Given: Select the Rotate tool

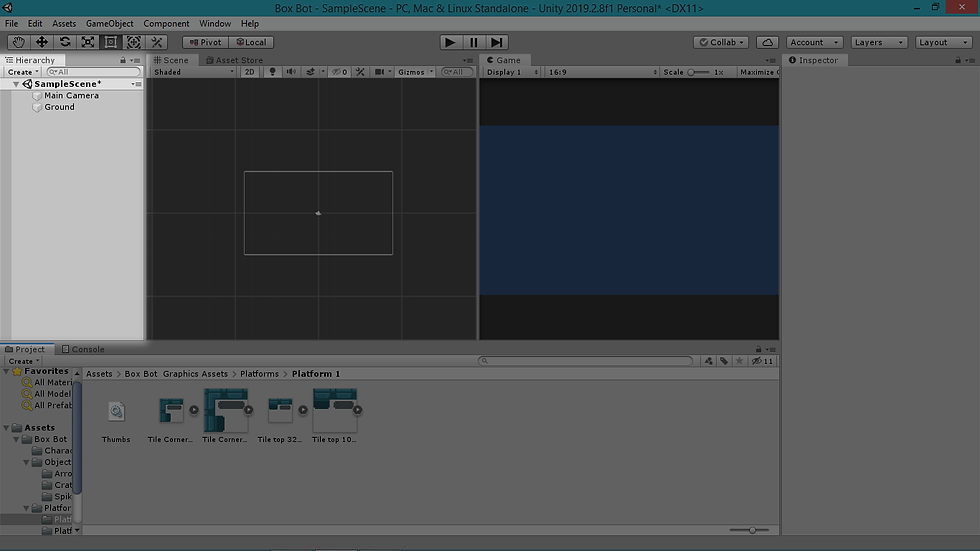Looking at the screenshot, I should (x=65, y=42).
